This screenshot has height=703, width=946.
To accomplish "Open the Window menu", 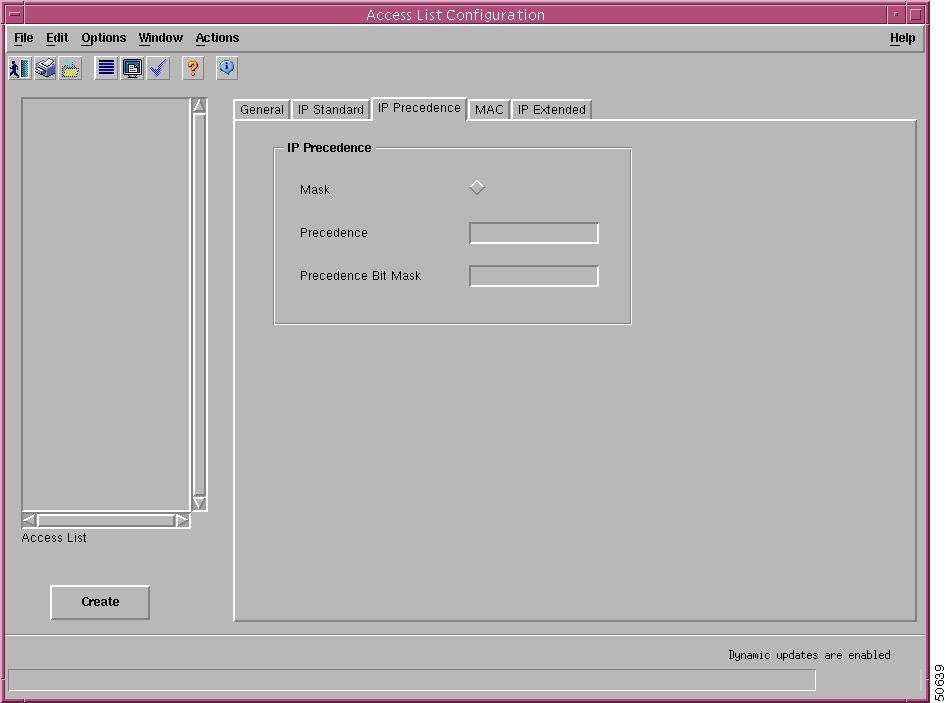I will point(160,38).
